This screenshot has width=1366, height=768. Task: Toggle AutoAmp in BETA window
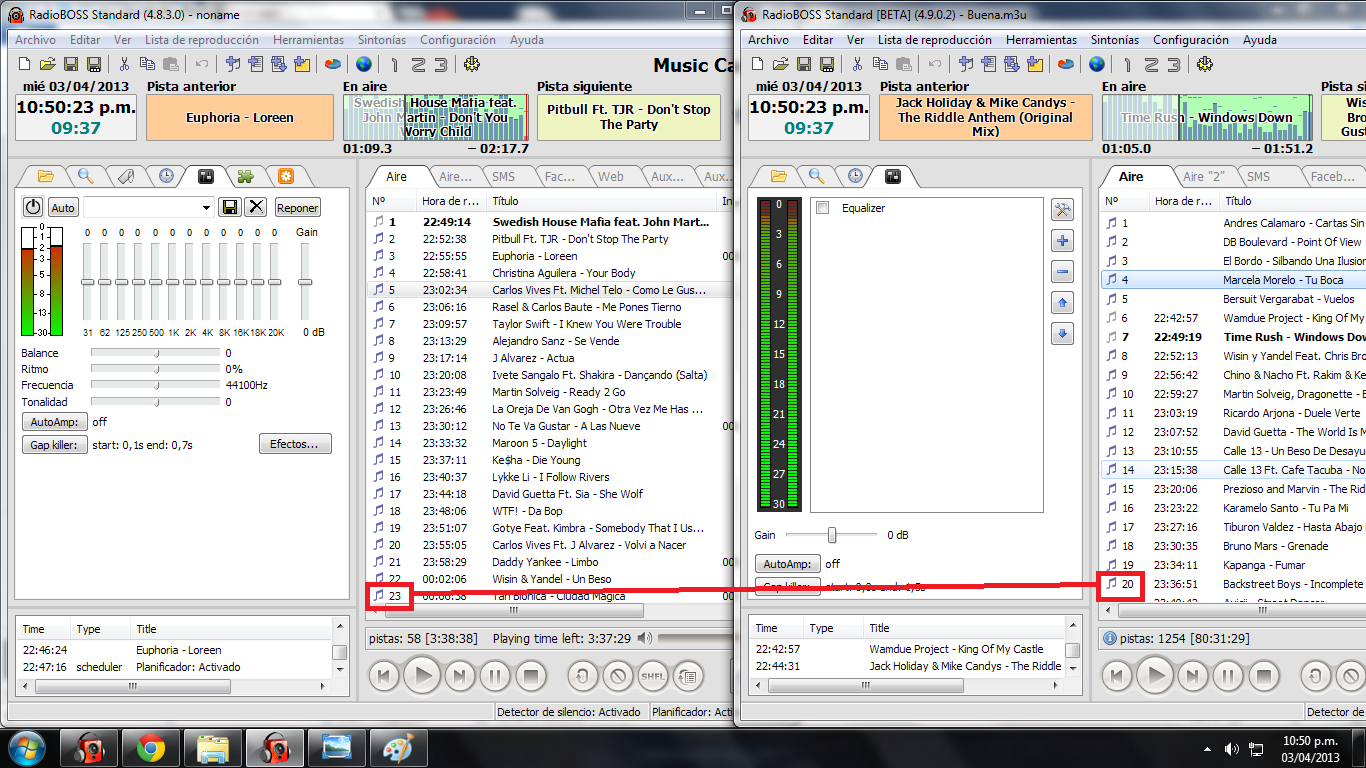pyautogui.click(x=787, y=564)
